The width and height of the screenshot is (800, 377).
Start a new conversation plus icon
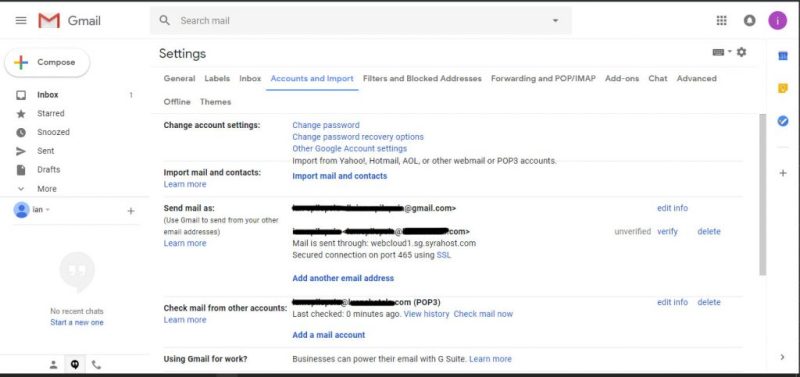131,211
